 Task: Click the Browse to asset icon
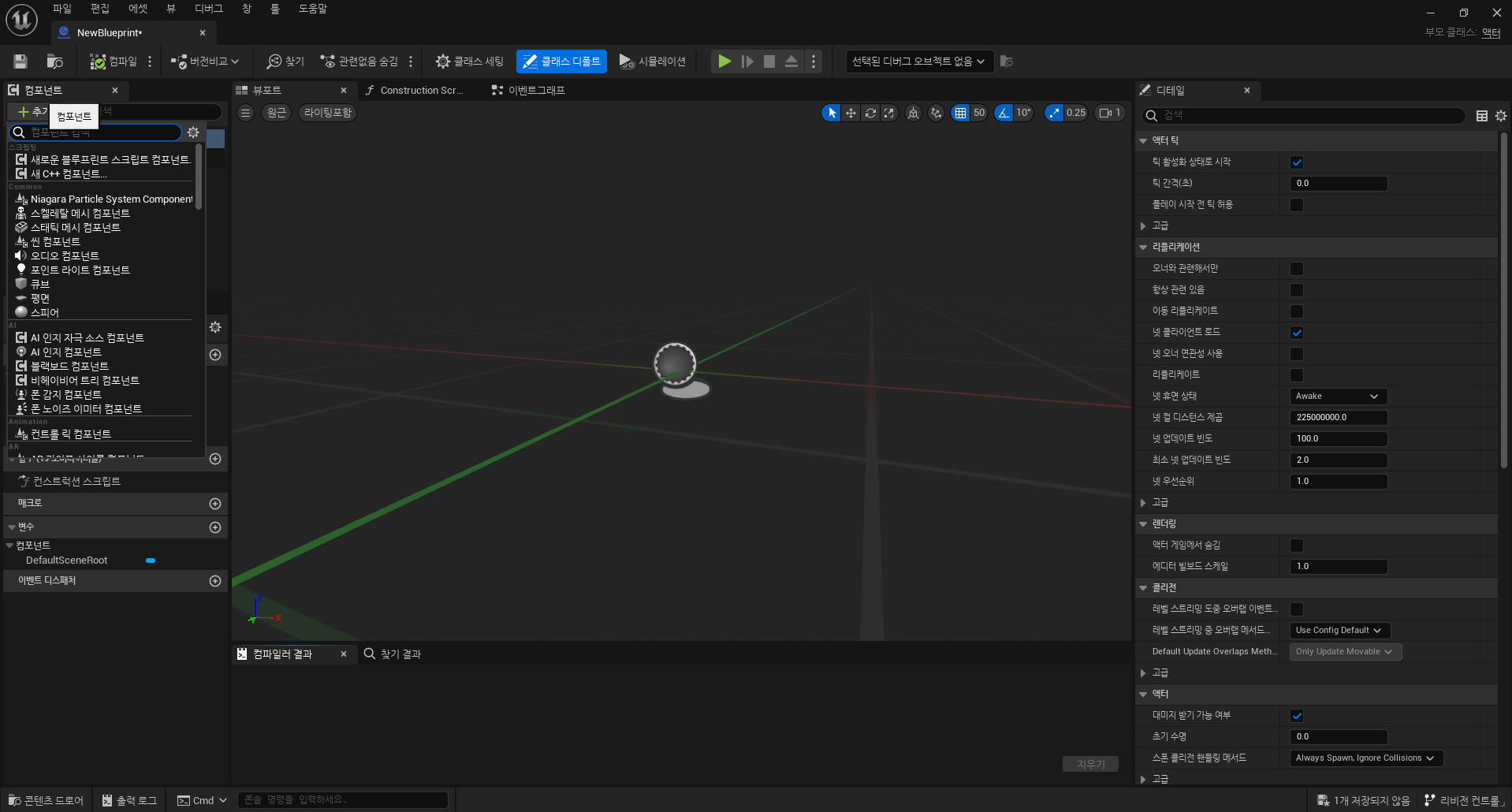coord(54,61)
